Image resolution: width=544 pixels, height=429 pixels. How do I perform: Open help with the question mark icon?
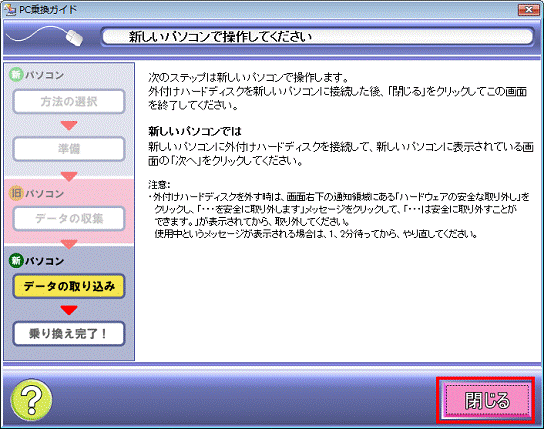coord(32,400)
